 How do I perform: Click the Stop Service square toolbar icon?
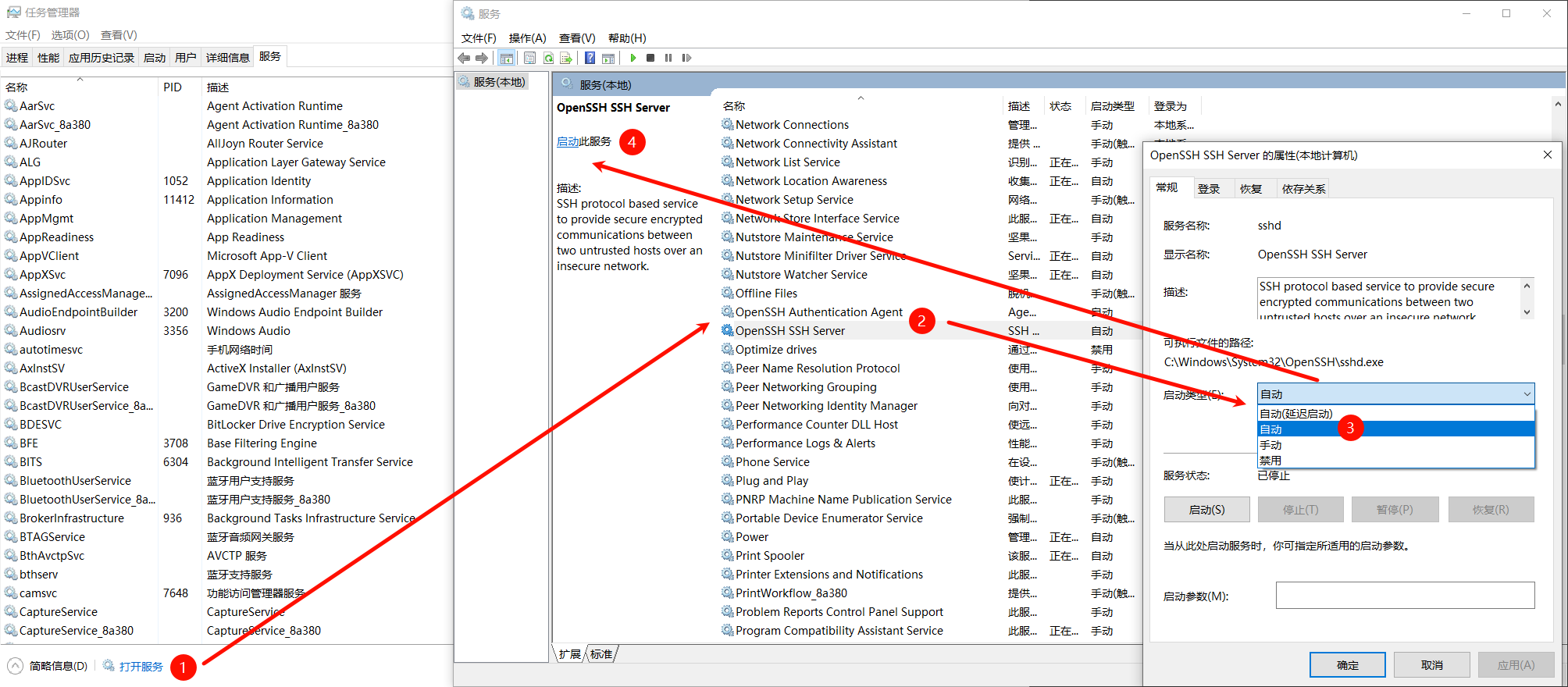point(650,58)
